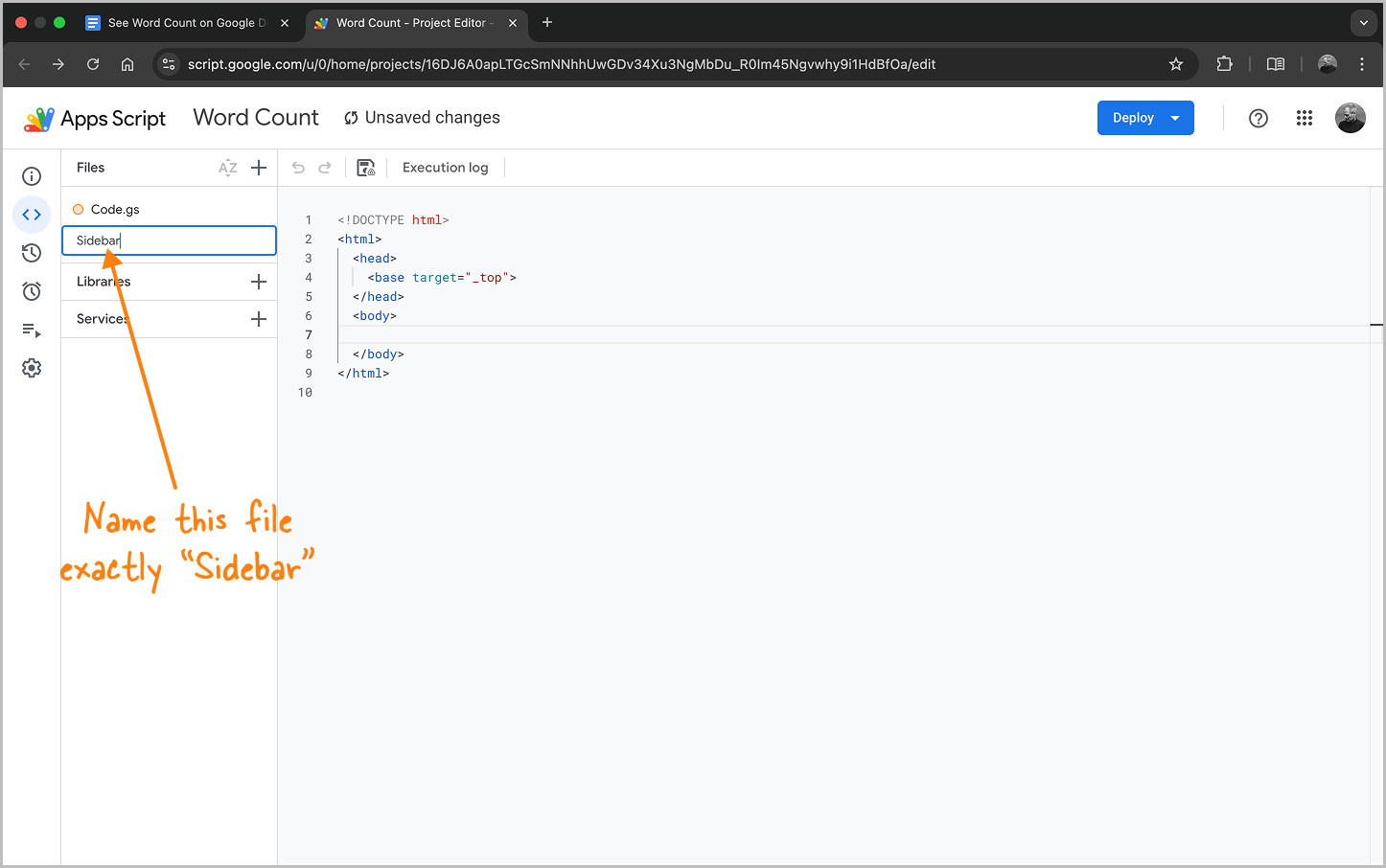1386x868 pixels.
Task: Open the Executions list icon
Action: pos(32,331)
